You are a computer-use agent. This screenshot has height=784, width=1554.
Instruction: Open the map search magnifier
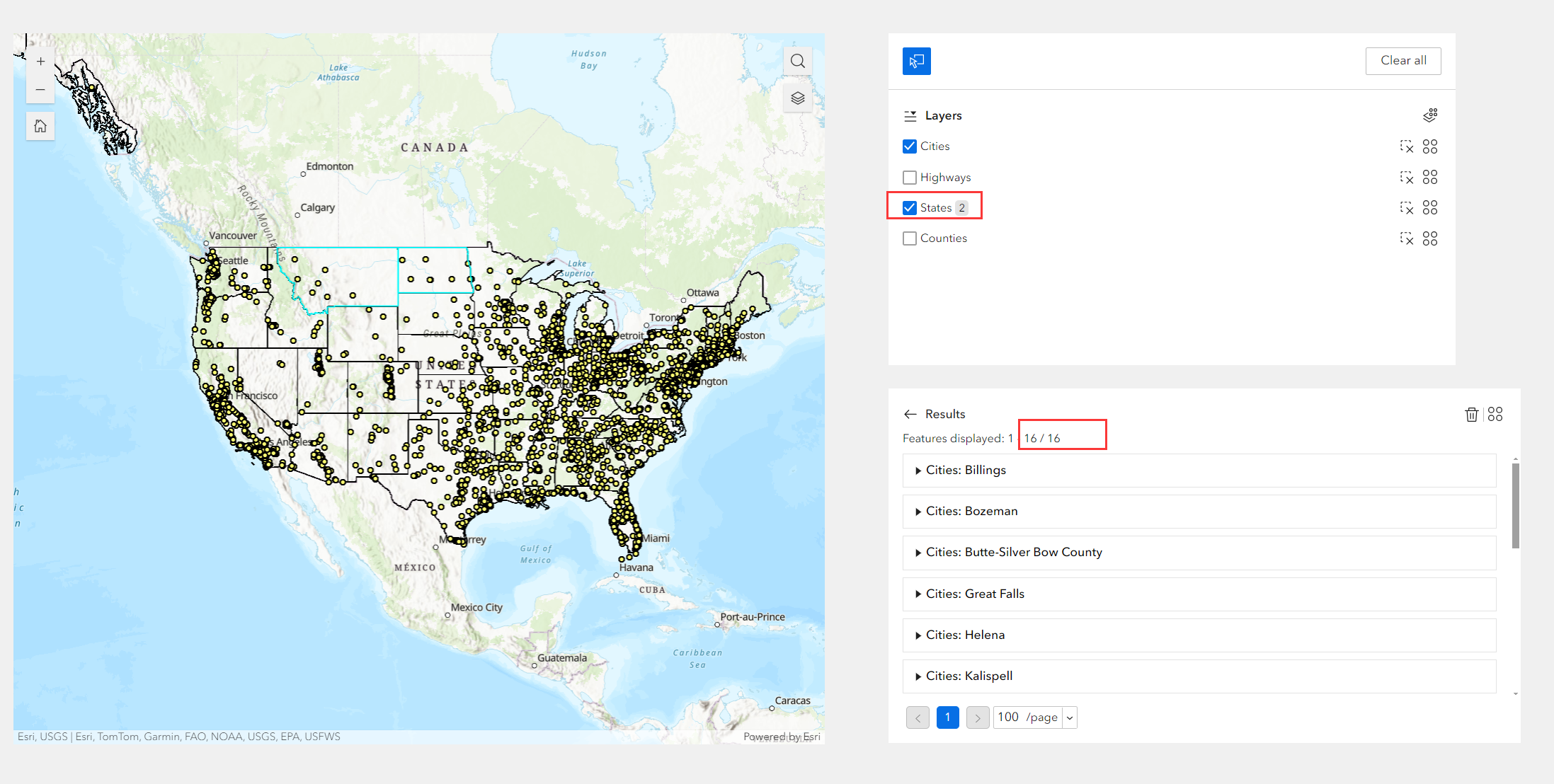tap(797, 61)
